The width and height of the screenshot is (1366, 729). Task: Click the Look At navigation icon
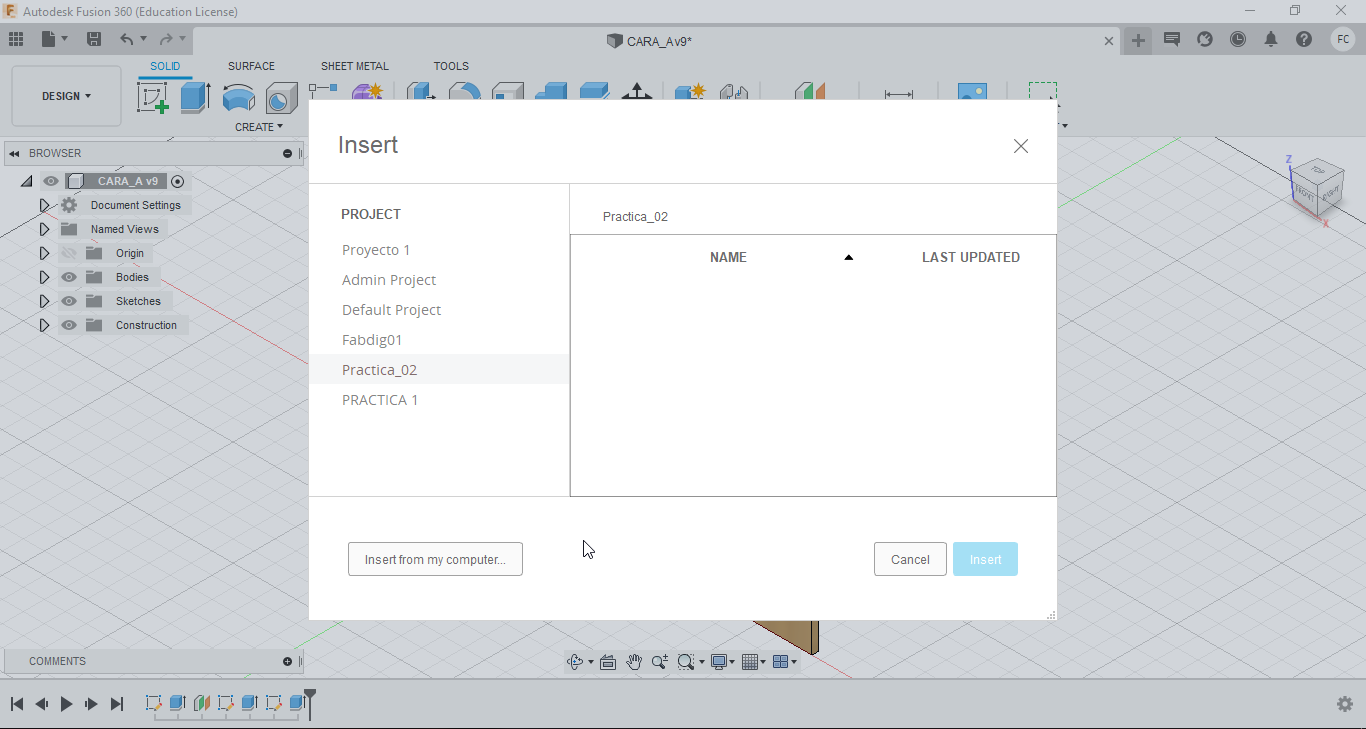[x=607, y=661]
